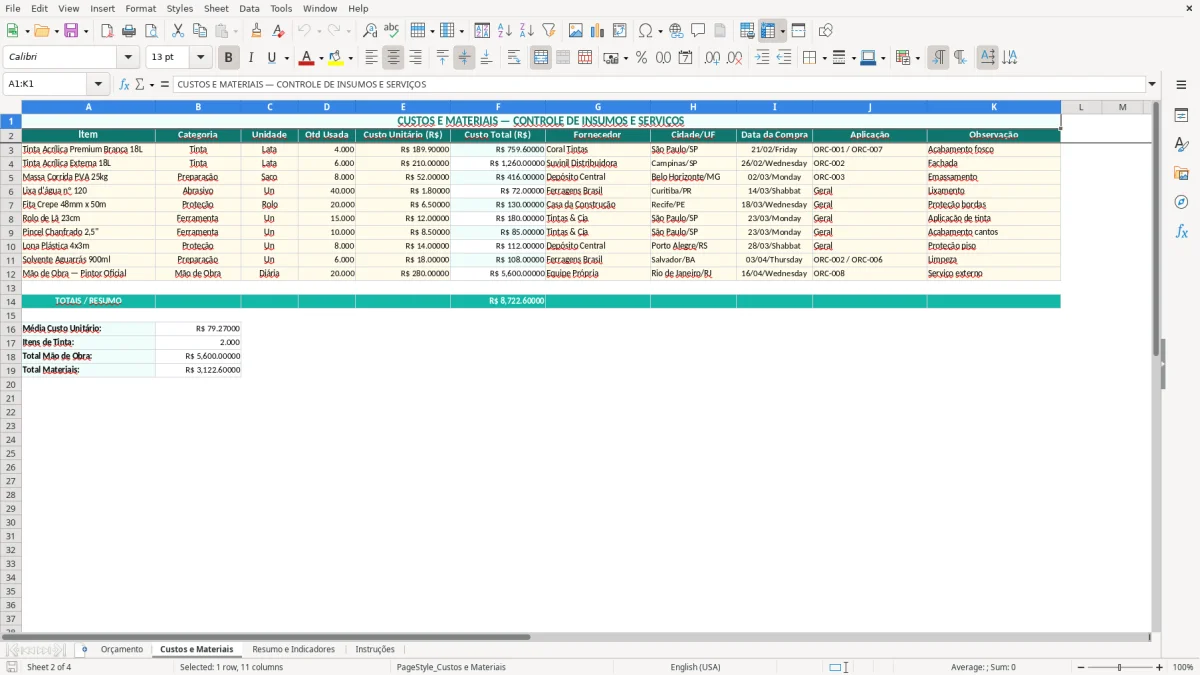Open the Sort dialog icon
1200x675 pixels.
[x=482, y=31]
